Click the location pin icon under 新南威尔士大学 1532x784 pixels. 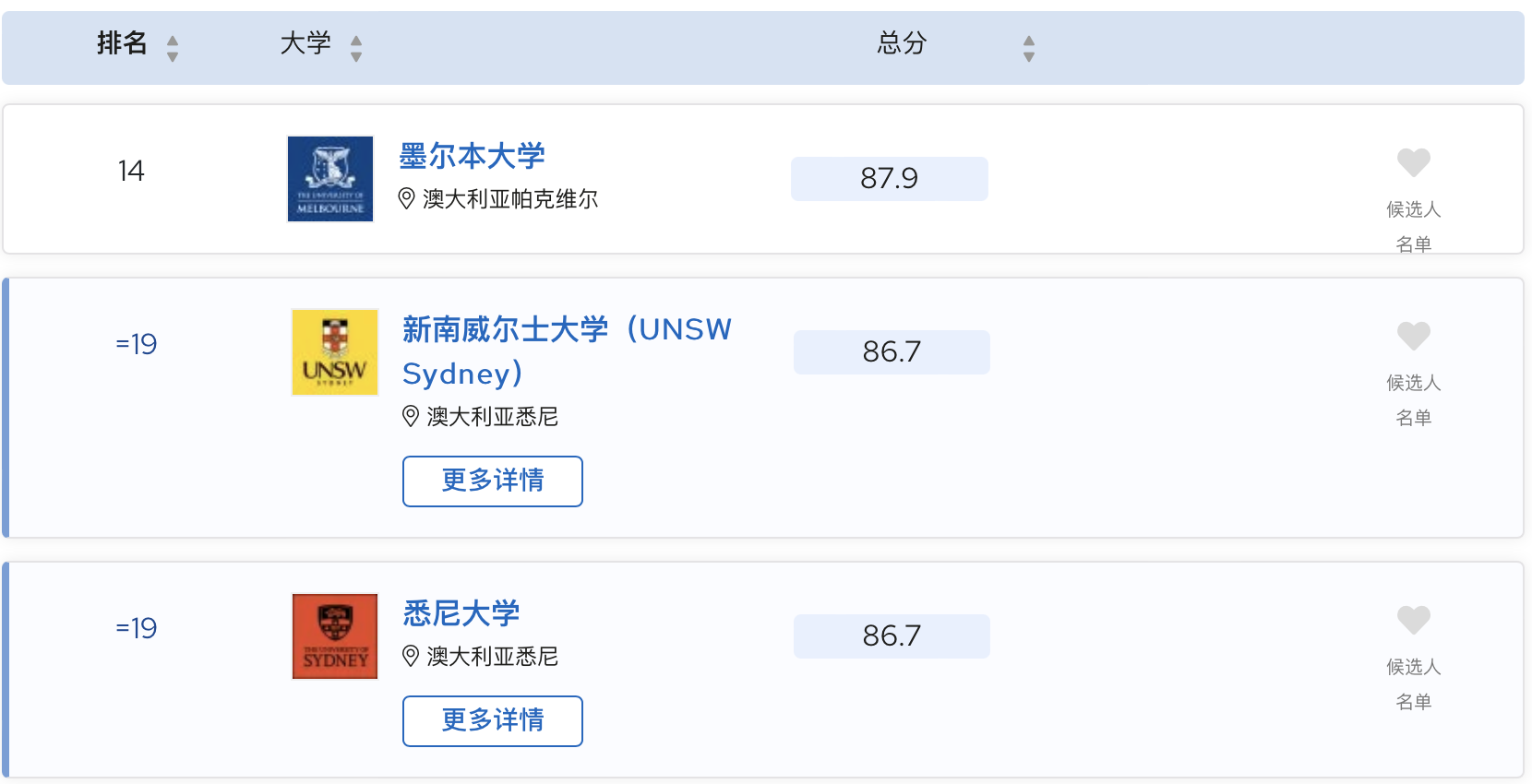tap(411, 417)
